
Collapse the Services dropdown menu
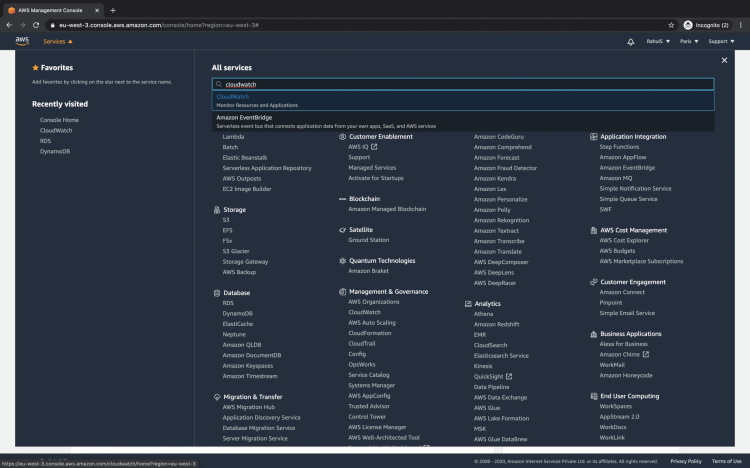click(58, 42)
